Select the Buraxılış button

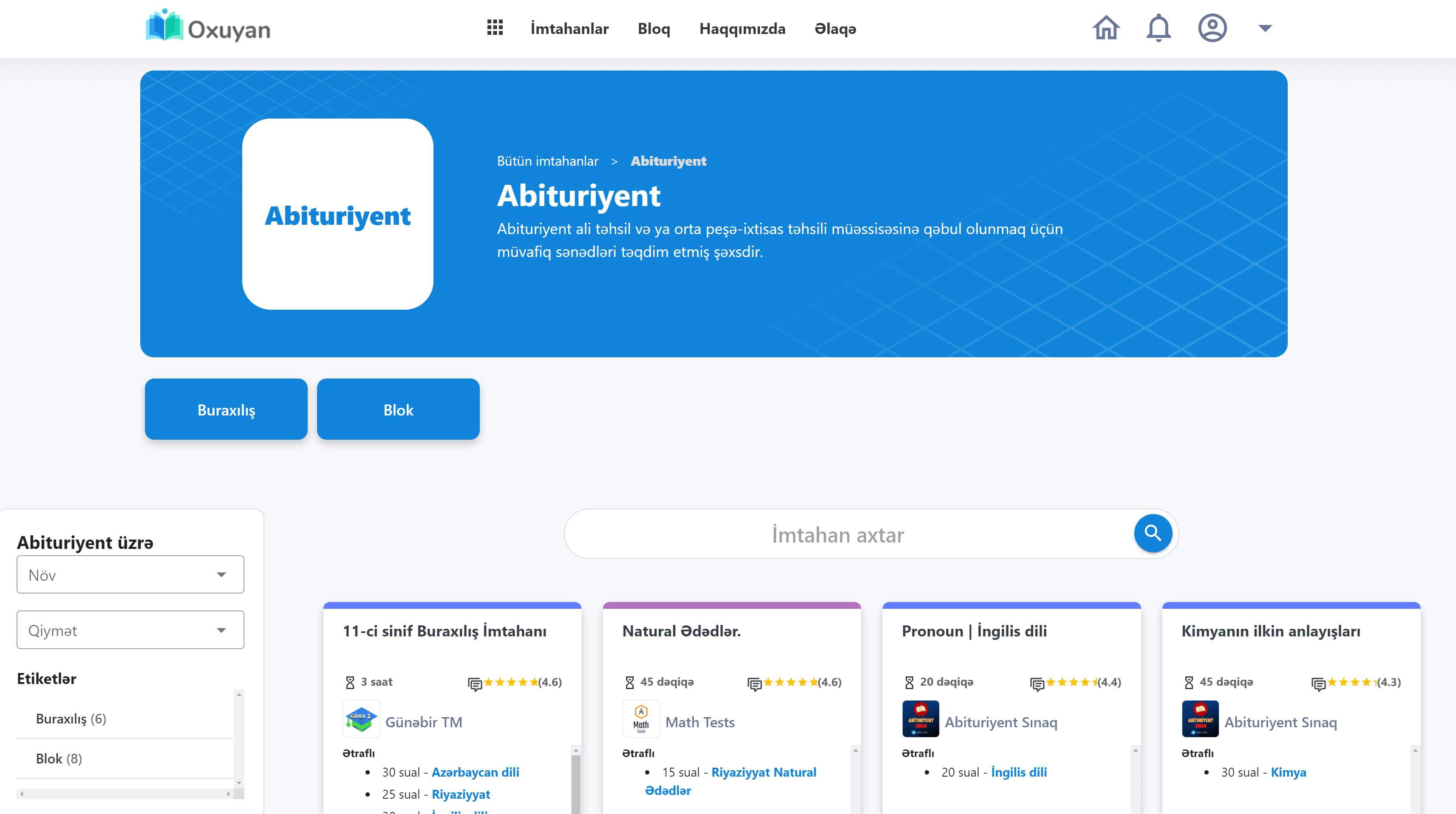pyautogui.click(x=226, y=409)
